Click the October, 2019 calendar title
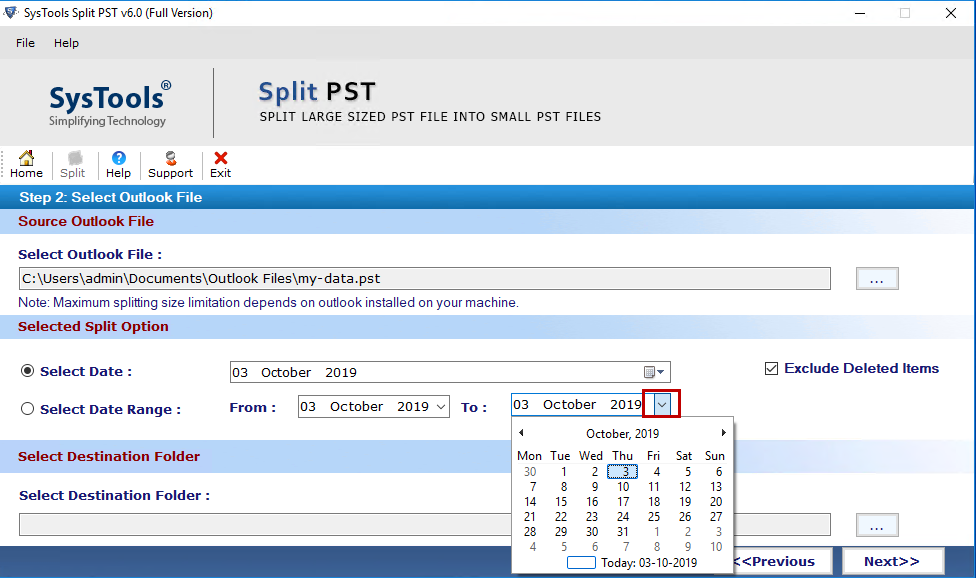 point(622,433)
